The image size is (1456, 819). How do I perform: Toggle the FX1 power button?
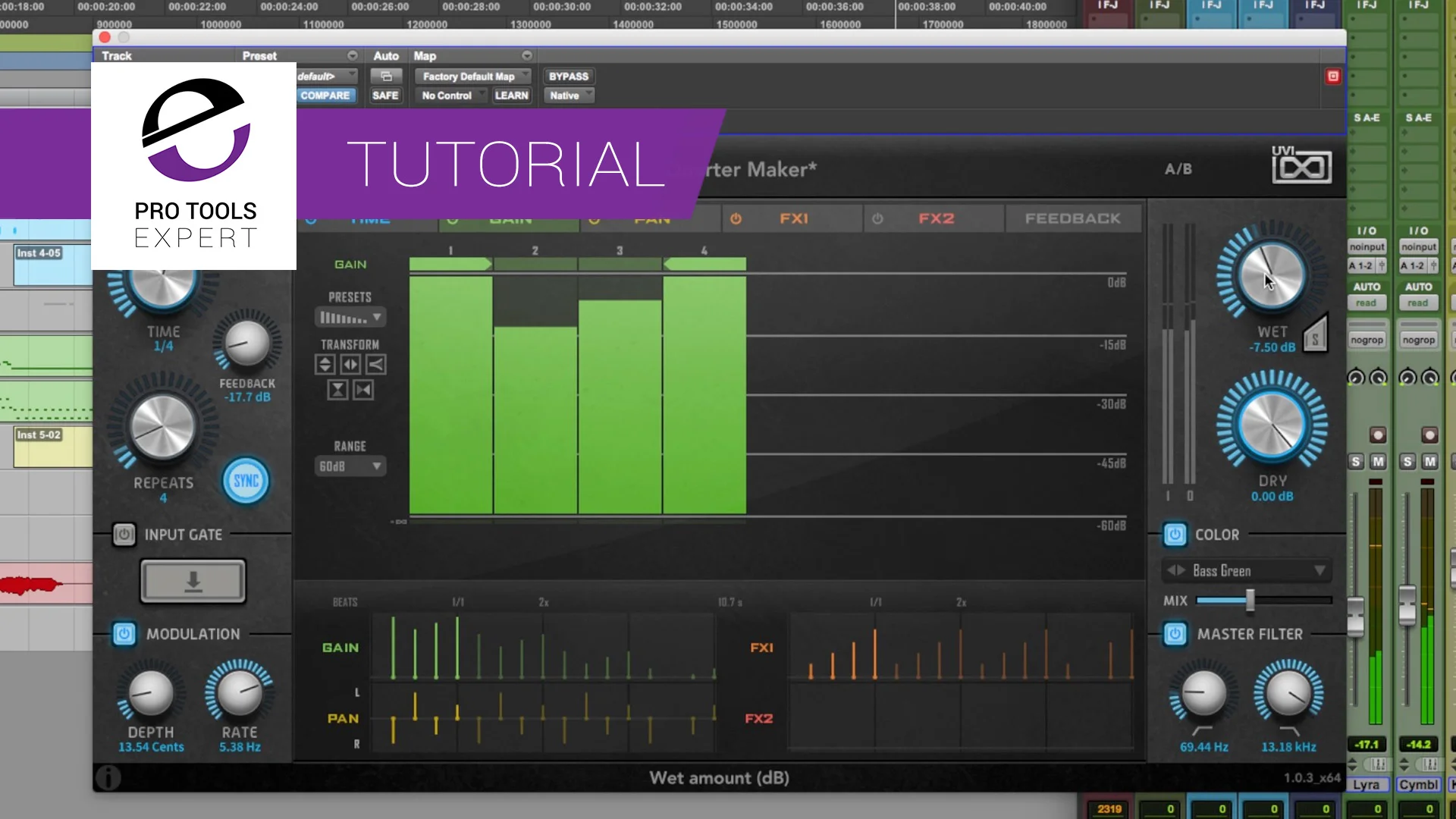pyautogui.click(x=735, y=218)
